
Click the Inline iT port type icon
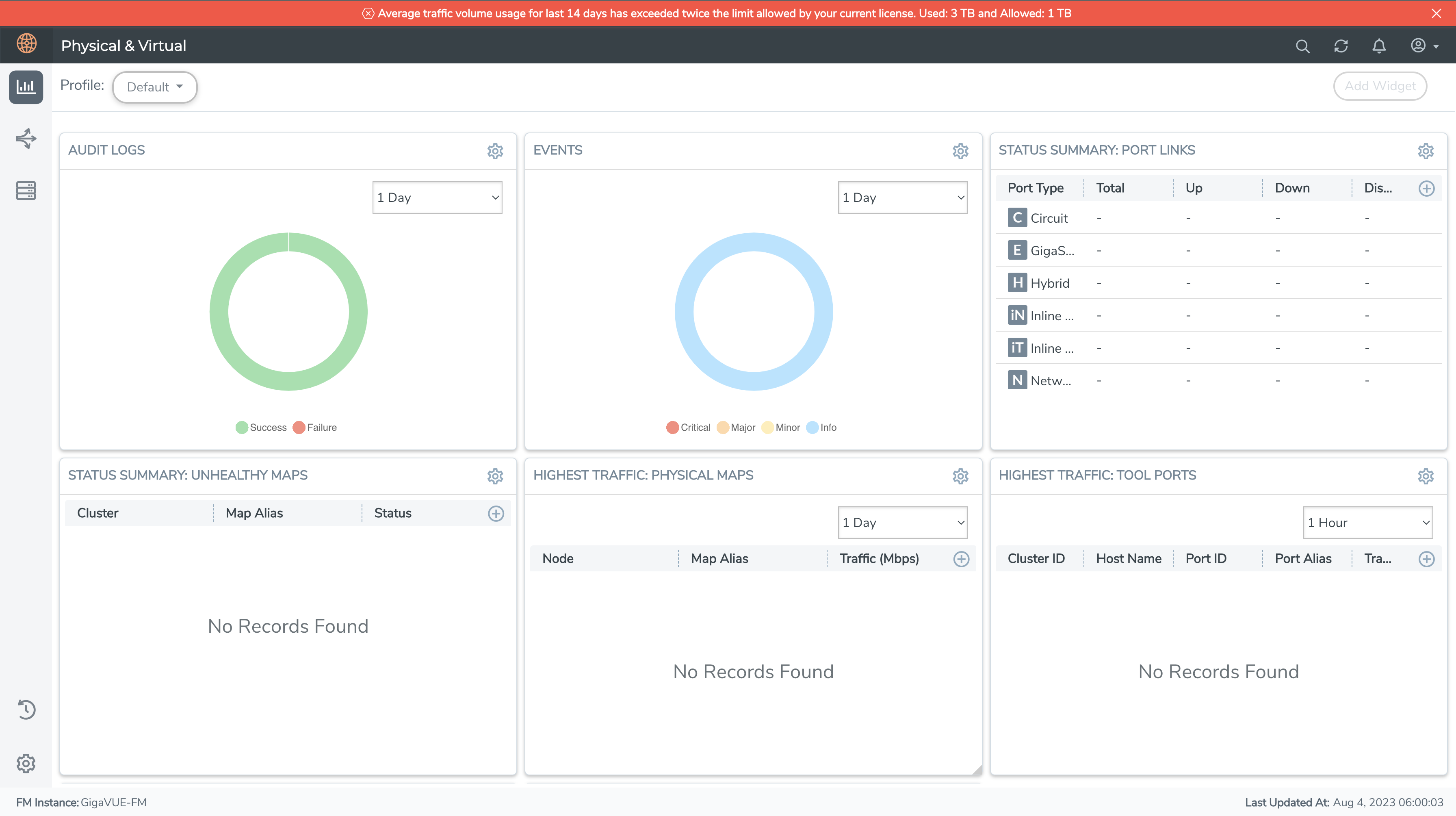(1017, 348)
